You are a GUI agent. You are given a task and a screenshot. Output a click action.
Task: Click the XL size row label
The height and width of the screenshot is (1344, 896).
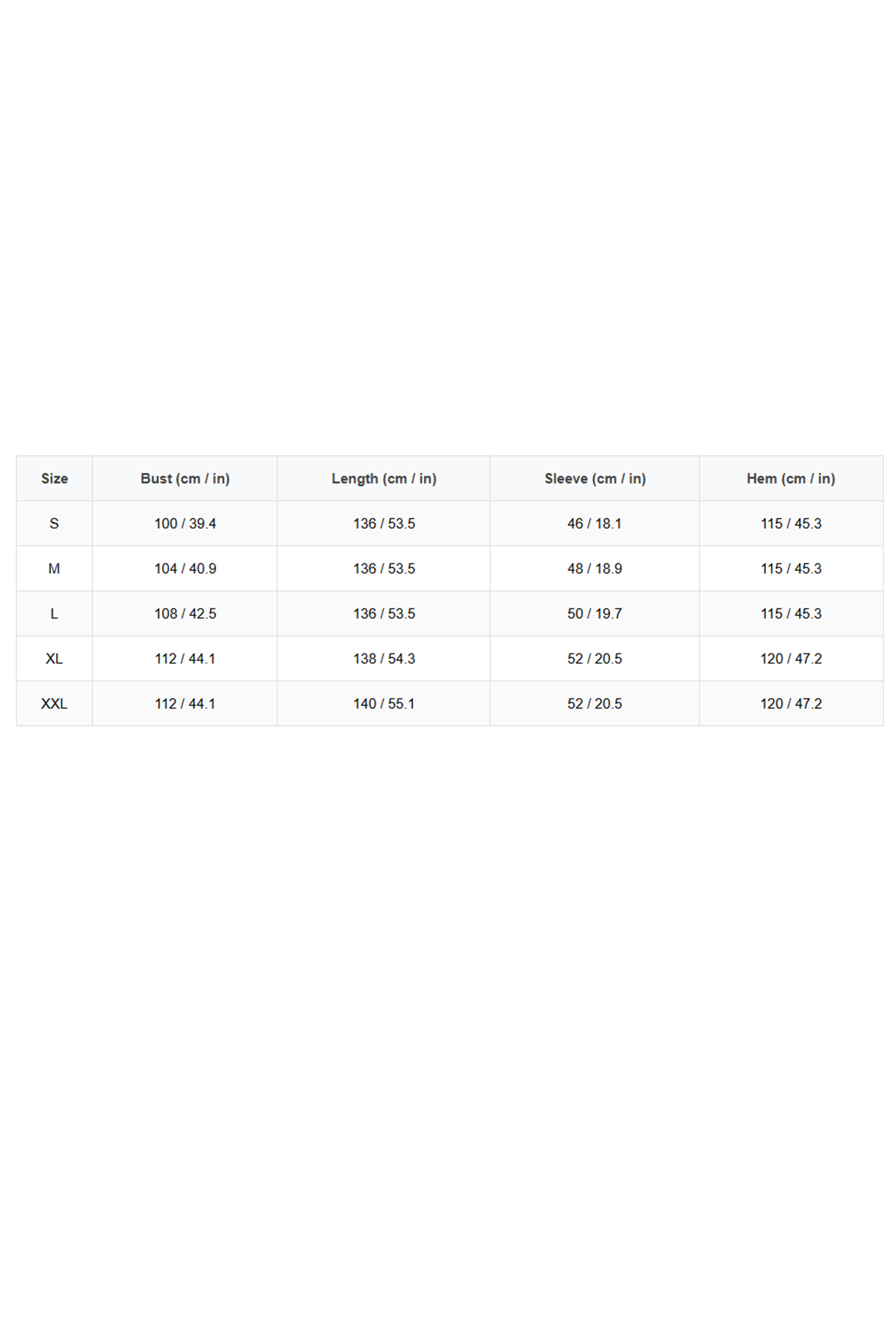(54, 659)
